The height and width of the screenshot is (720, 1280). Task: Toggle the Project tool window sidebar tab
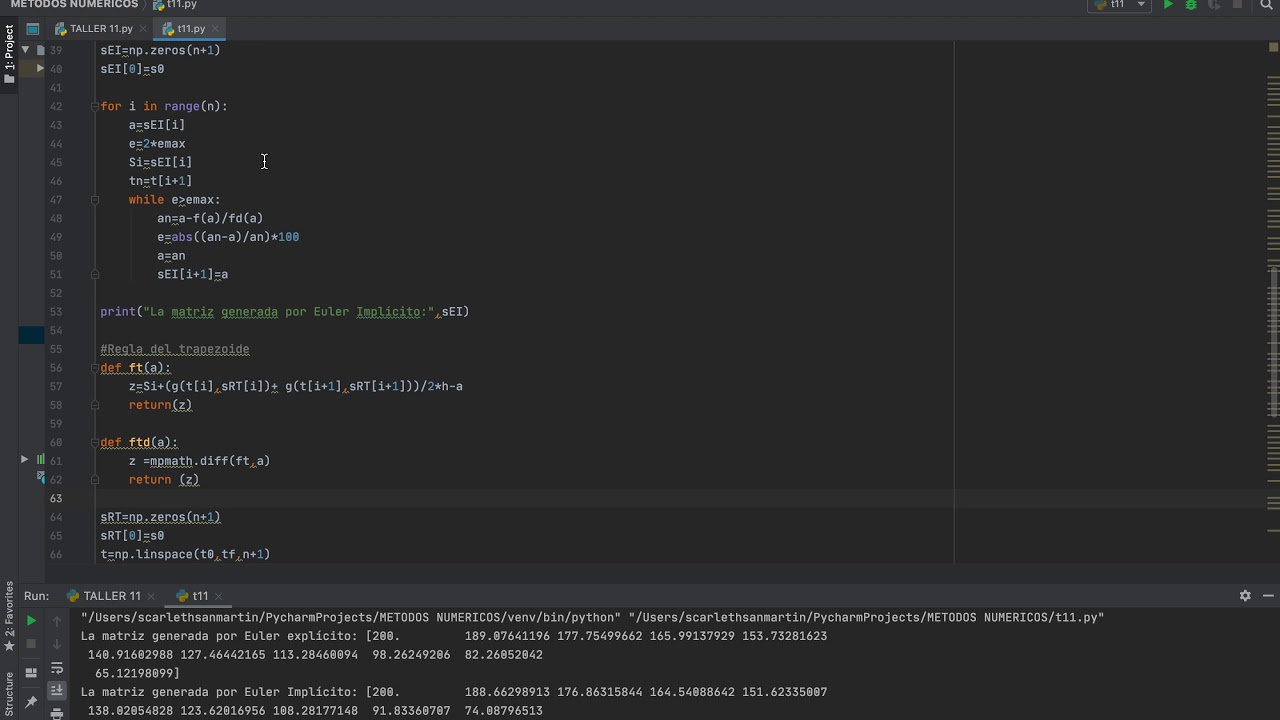9,55
